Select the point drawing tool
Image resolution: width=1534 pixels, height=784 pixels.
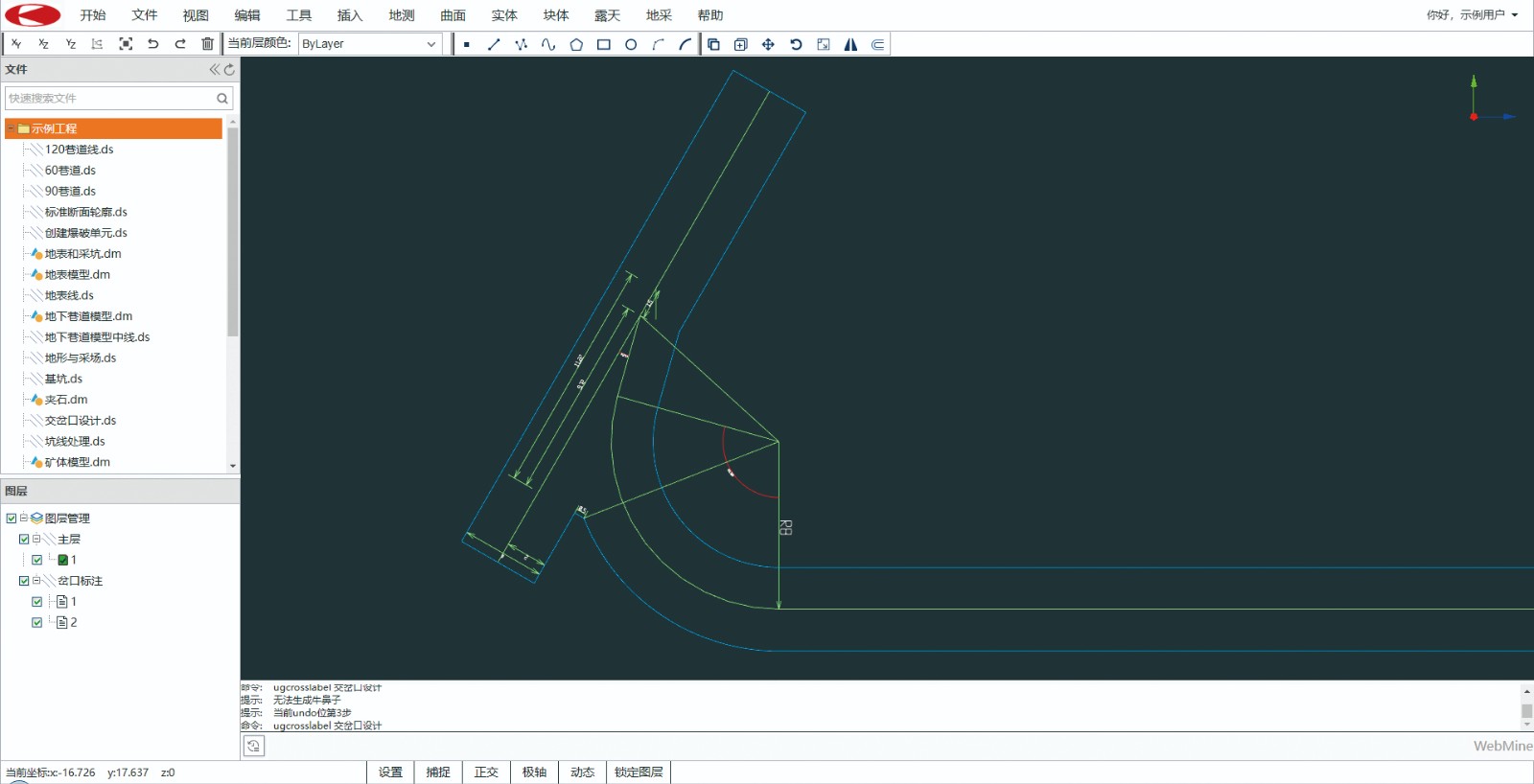tap(467, 44)
